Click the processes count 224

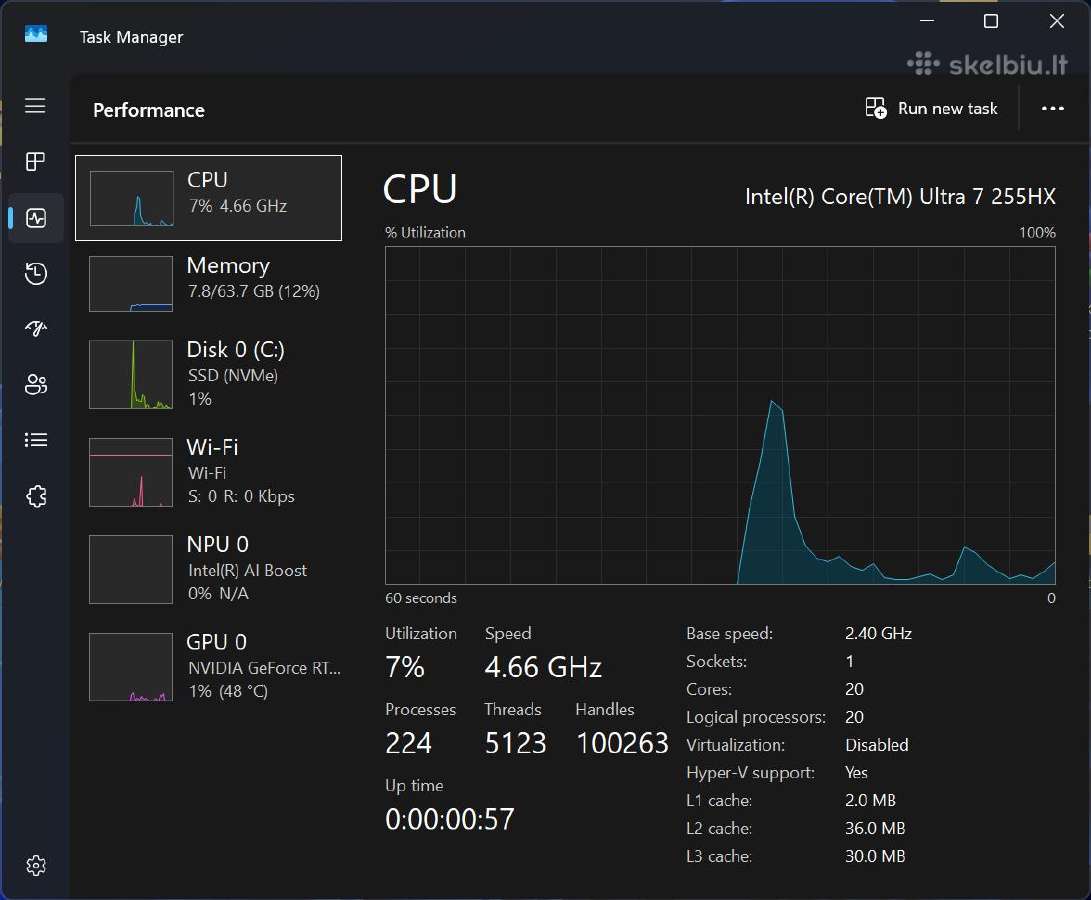pyautogui.click(x=408, y=743)
